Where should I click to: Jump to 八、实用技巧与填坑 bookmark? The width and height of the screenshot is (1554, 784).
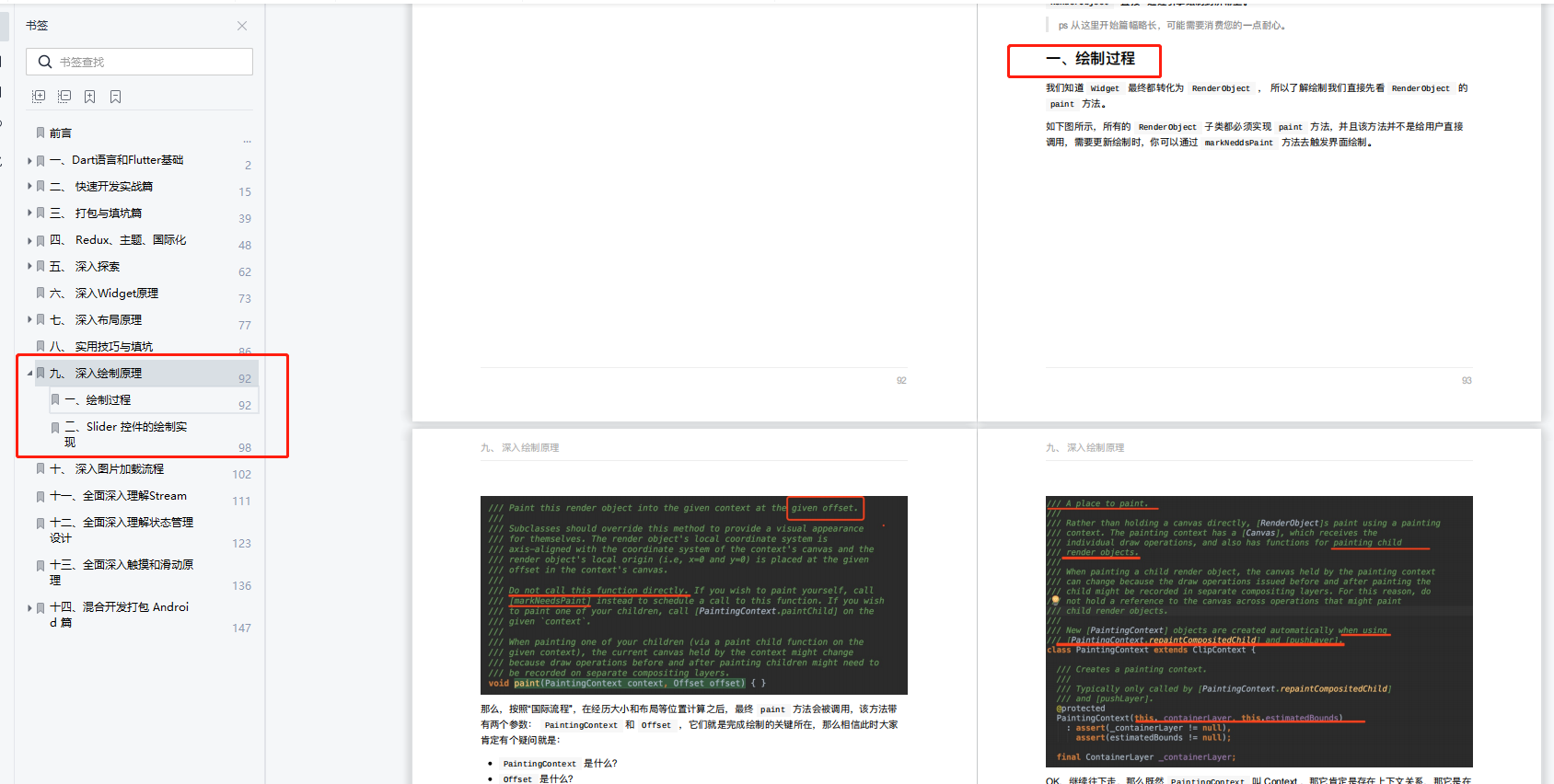[101, 347]
